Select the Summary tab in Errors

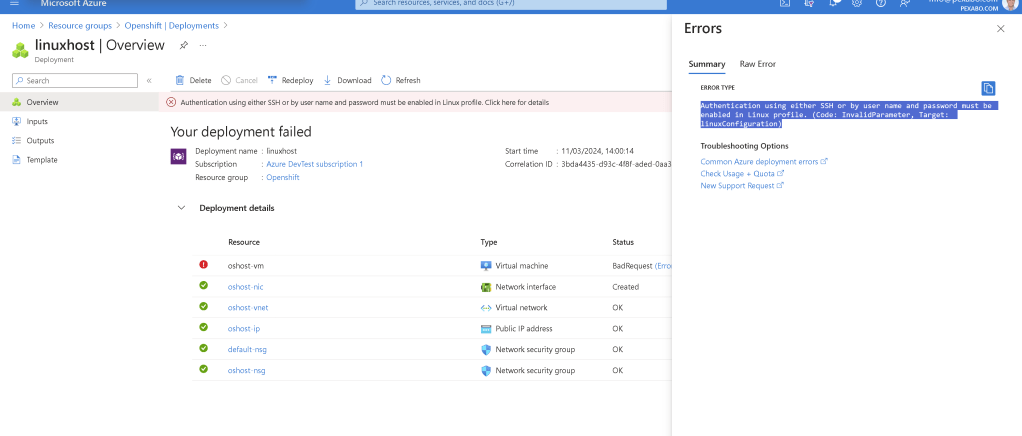click(707, 64)
